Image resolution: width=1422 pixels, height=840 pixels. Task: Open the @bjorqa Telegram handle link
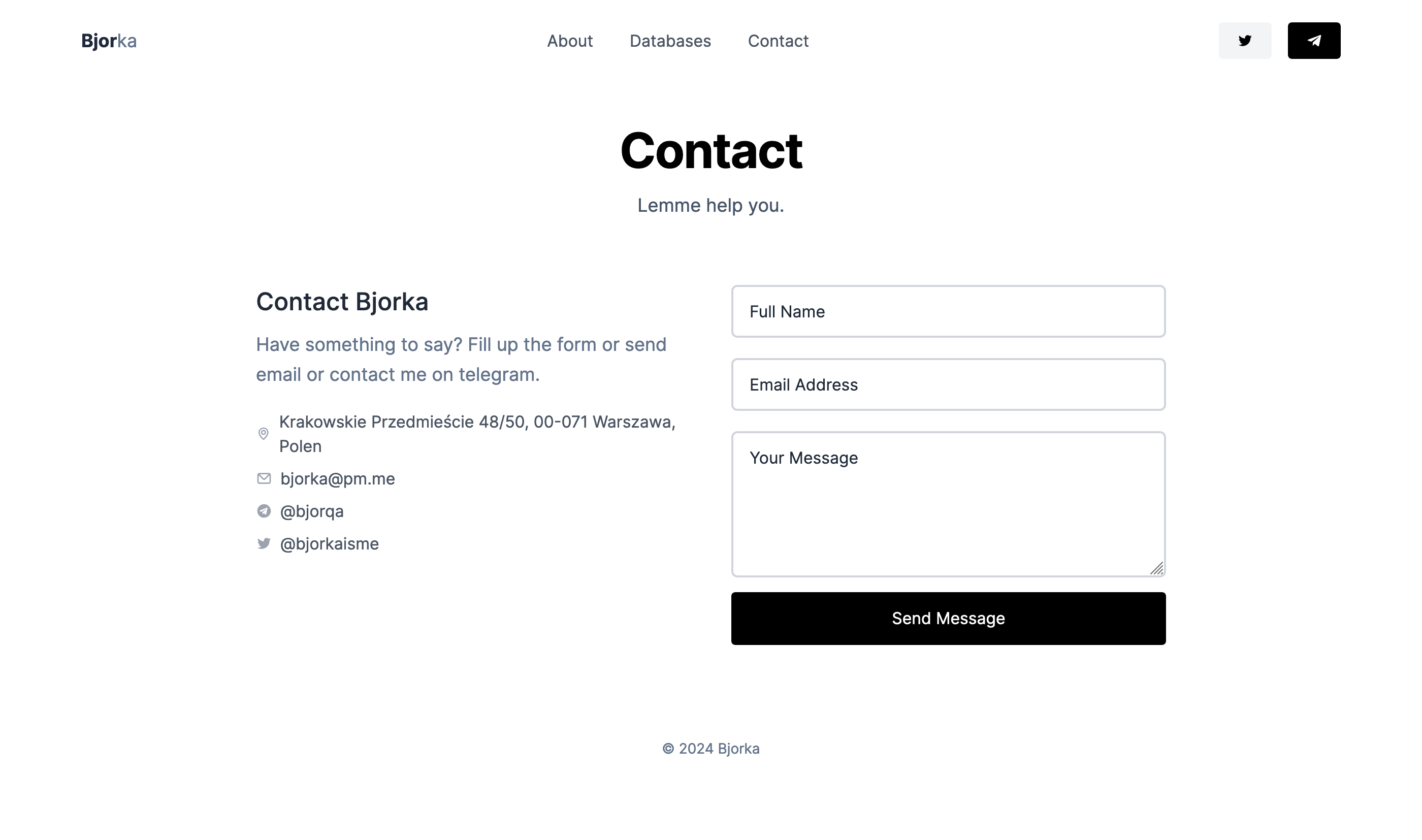pos(312,511)
